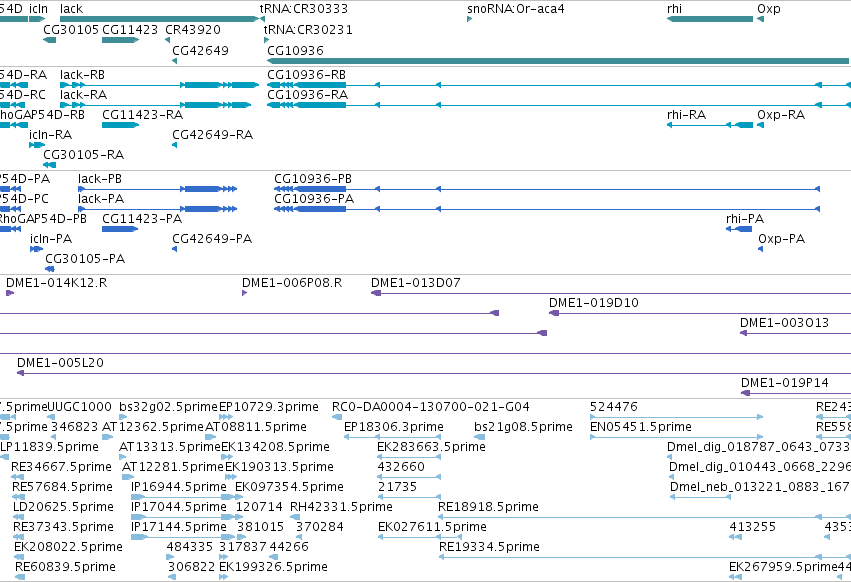Click the 413255 EST label

coord(753,527)
